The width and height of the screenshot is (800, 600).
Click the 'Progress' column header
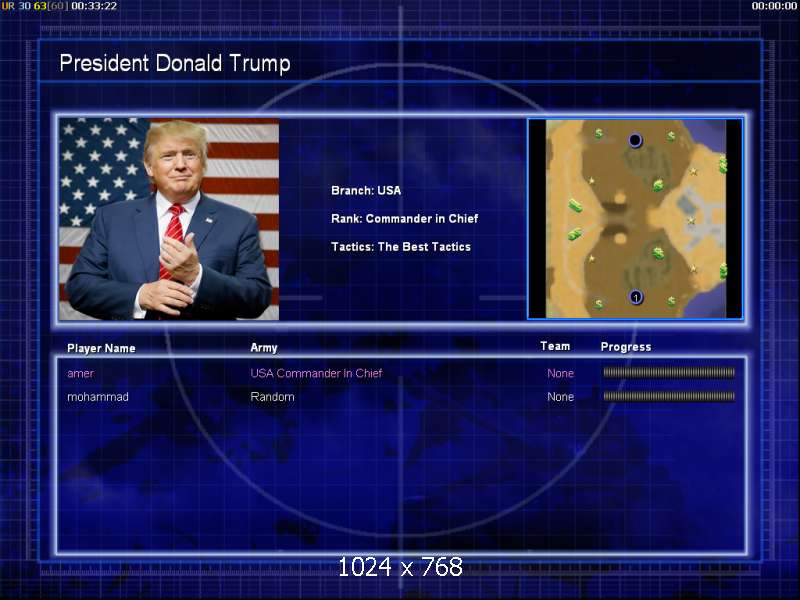(x=626, y=347)
